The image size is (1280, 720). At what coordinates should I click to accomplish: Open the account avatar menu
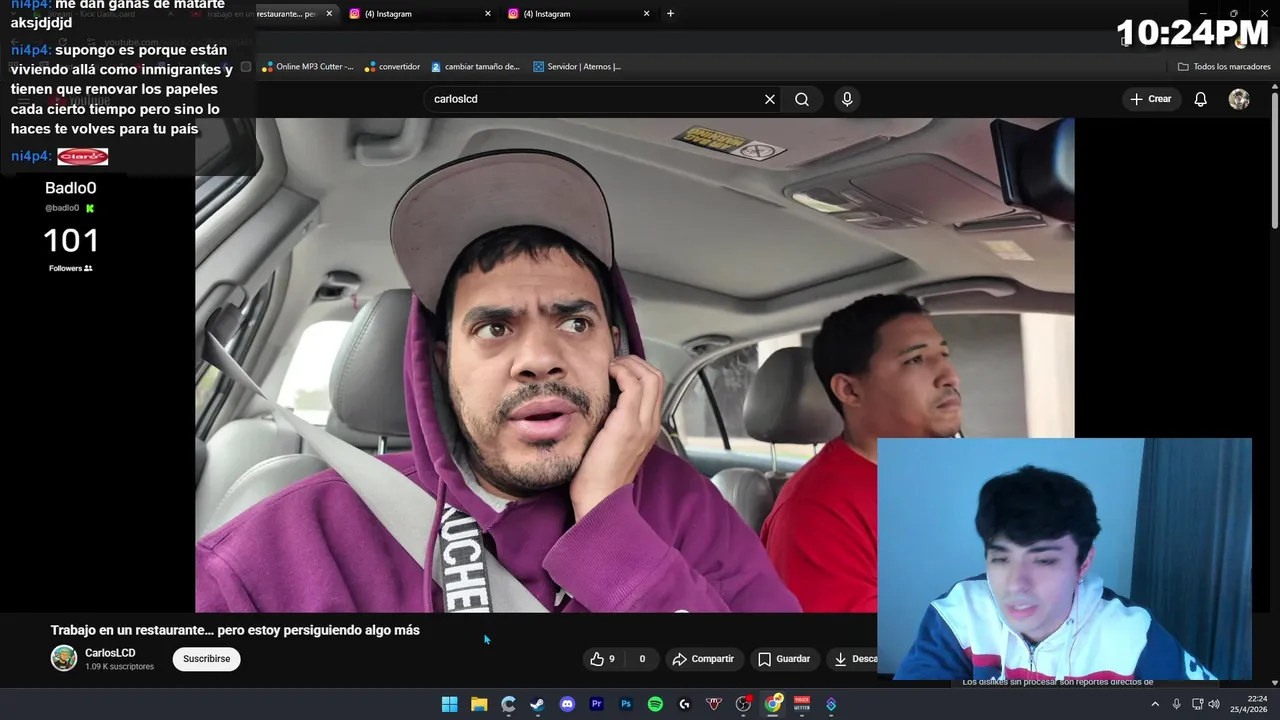(1239, 99)
